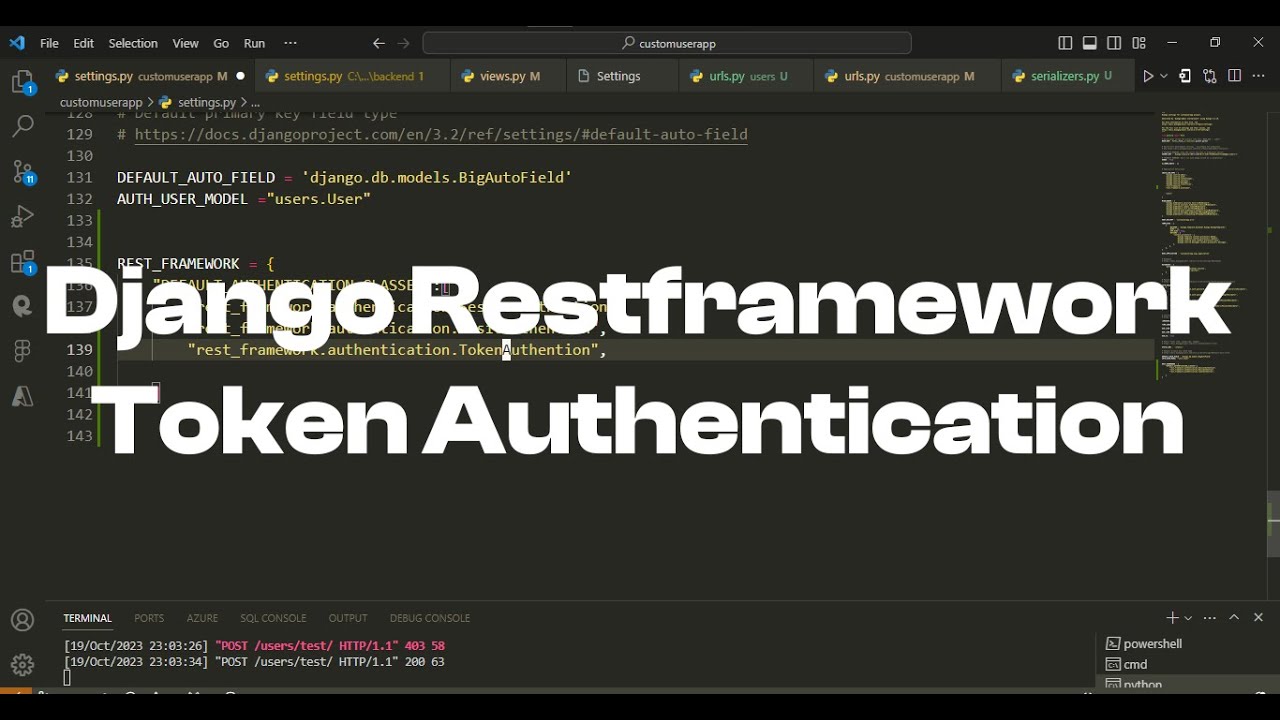Split the editor to the right
The width and height of the screenshot is (1280, 720).
[x=1235, y=76]
